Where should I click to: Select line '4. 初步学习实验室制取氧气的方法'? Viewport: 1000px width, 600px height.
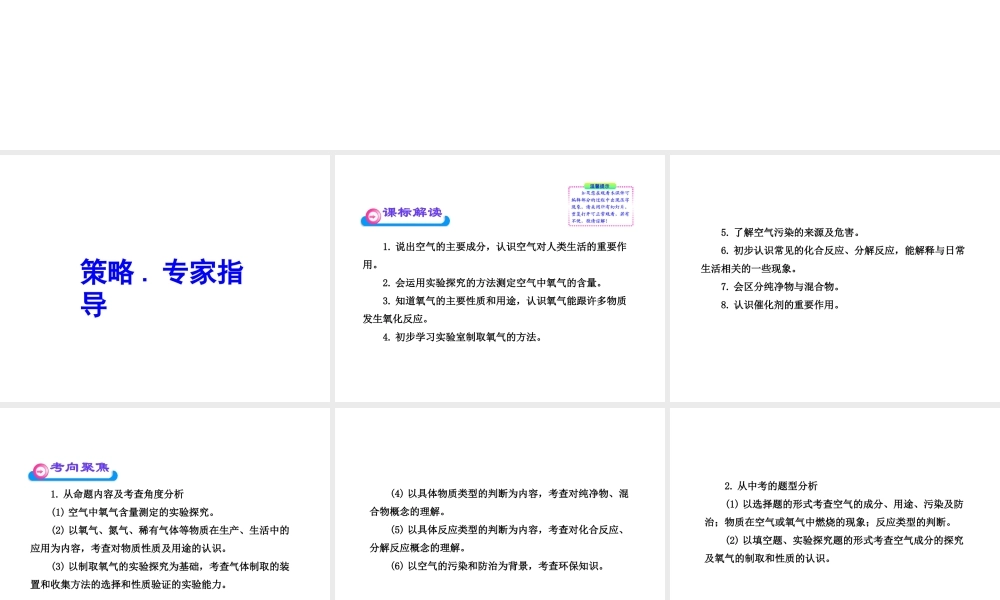point(462,337)
